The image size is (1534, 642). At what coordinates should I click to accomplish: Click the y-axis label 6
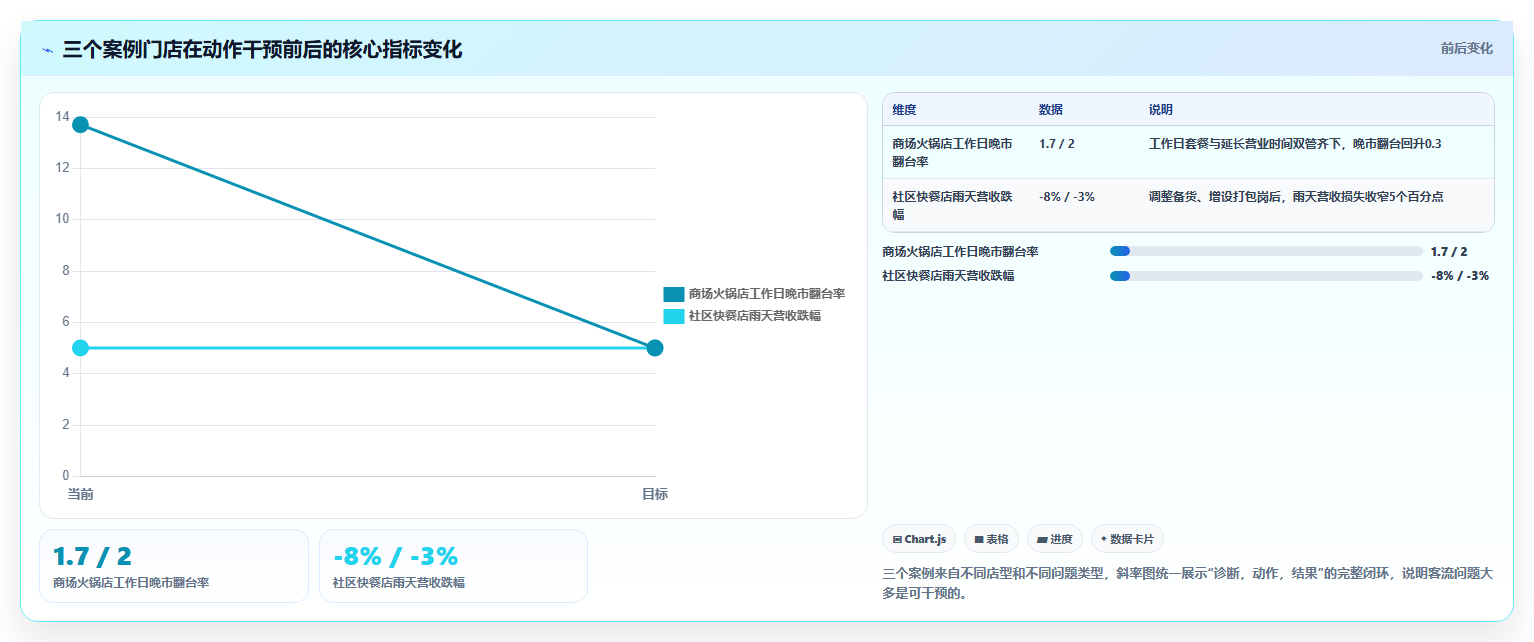pyautogui.click(x=66, y=322)
